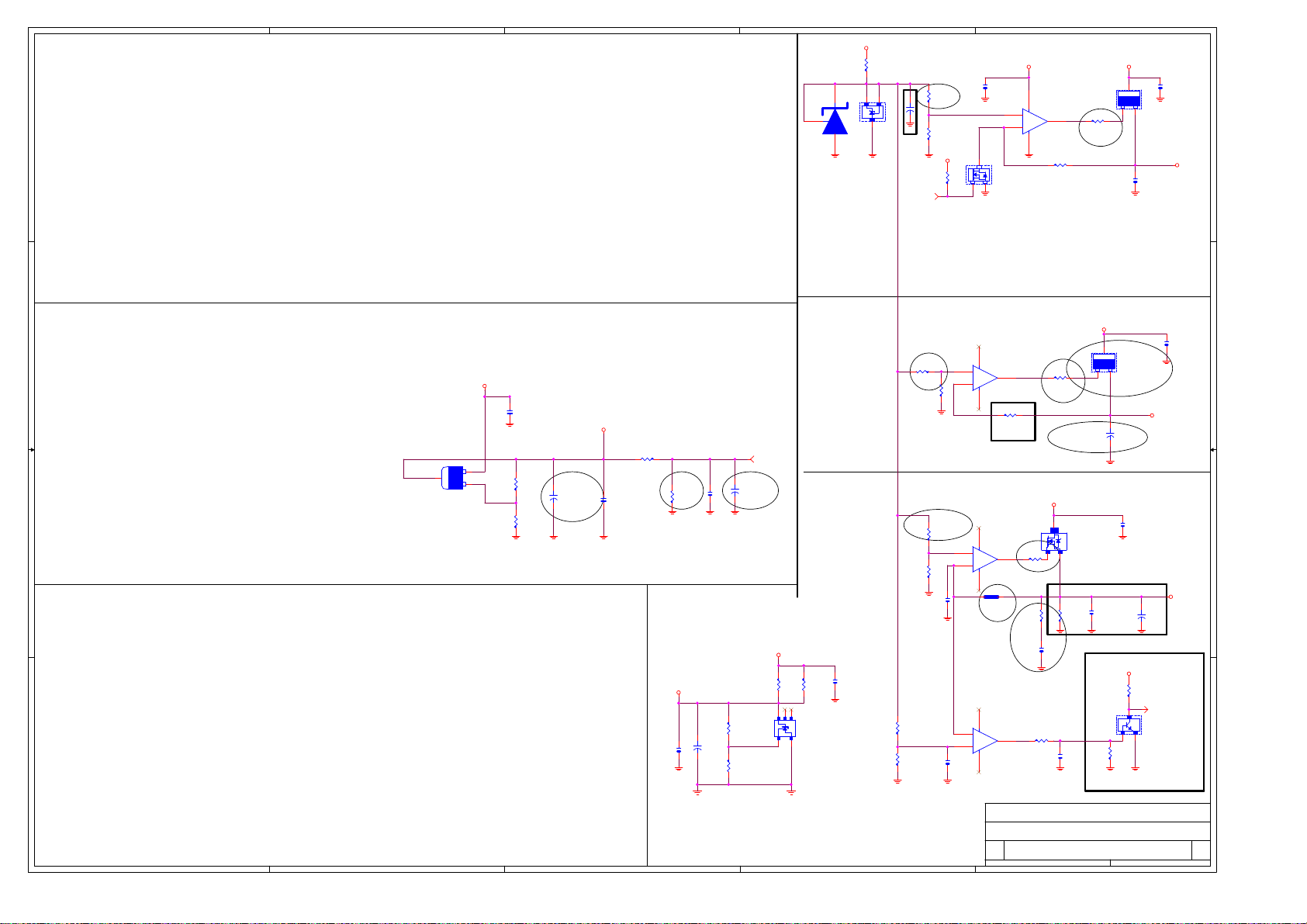The height and width of the screenshot is (924, 1307).
Task: Click the transistor symbol inside the large black rectangle
Action: click(1129, 725)
